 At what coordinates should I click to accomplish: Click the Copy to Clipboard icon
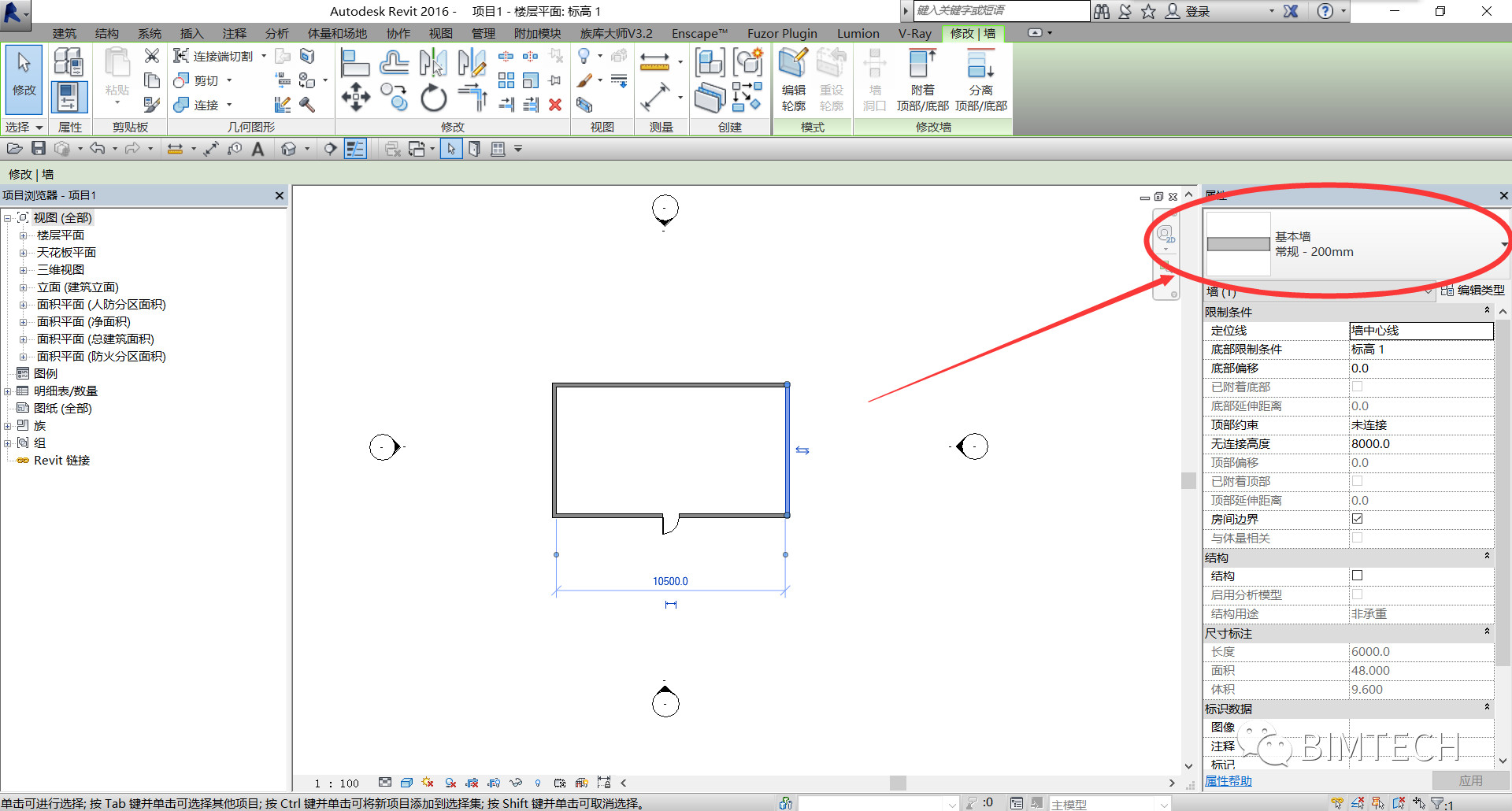(152, 80)
